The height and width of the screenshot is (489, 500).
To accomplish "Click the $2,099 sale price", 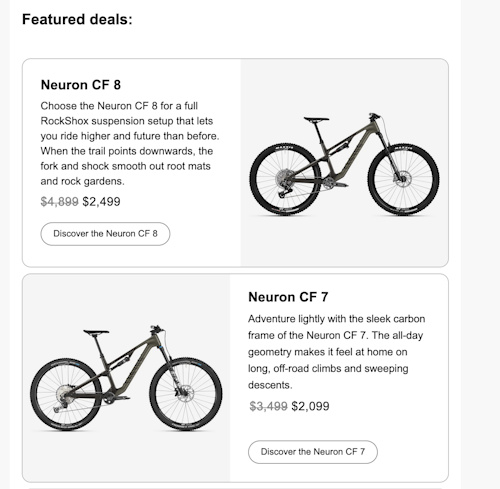I will pyautogui.click(x=310, y=406).
